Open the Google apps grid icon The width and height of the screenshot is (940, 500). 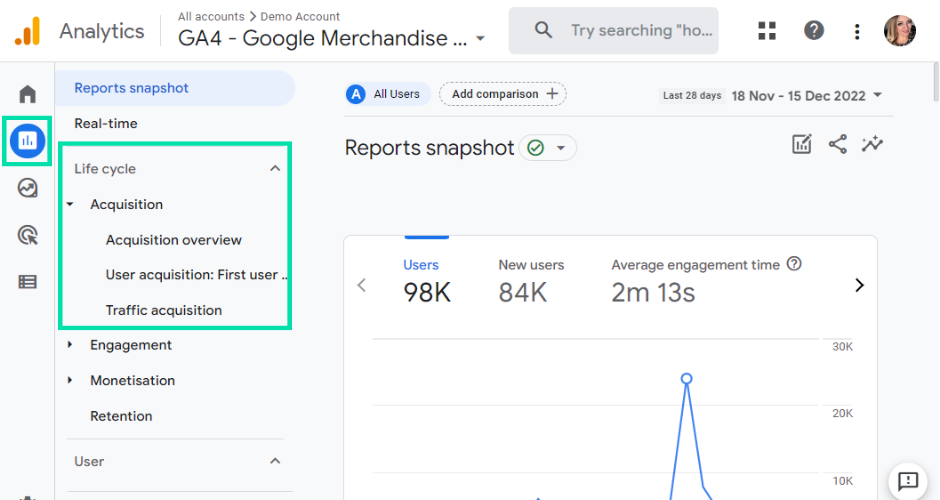click(x=767, y=31)
